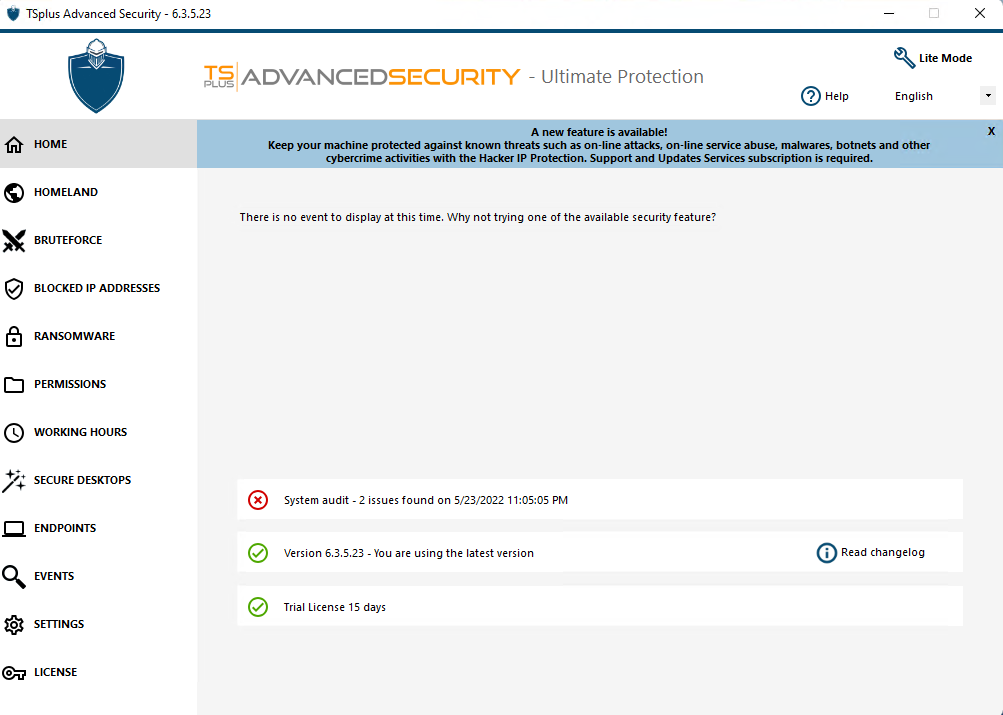The width and height of the screenshot is (1003, 715).
Task: Go to the HOMELAND section
Action: coord(99,192)
